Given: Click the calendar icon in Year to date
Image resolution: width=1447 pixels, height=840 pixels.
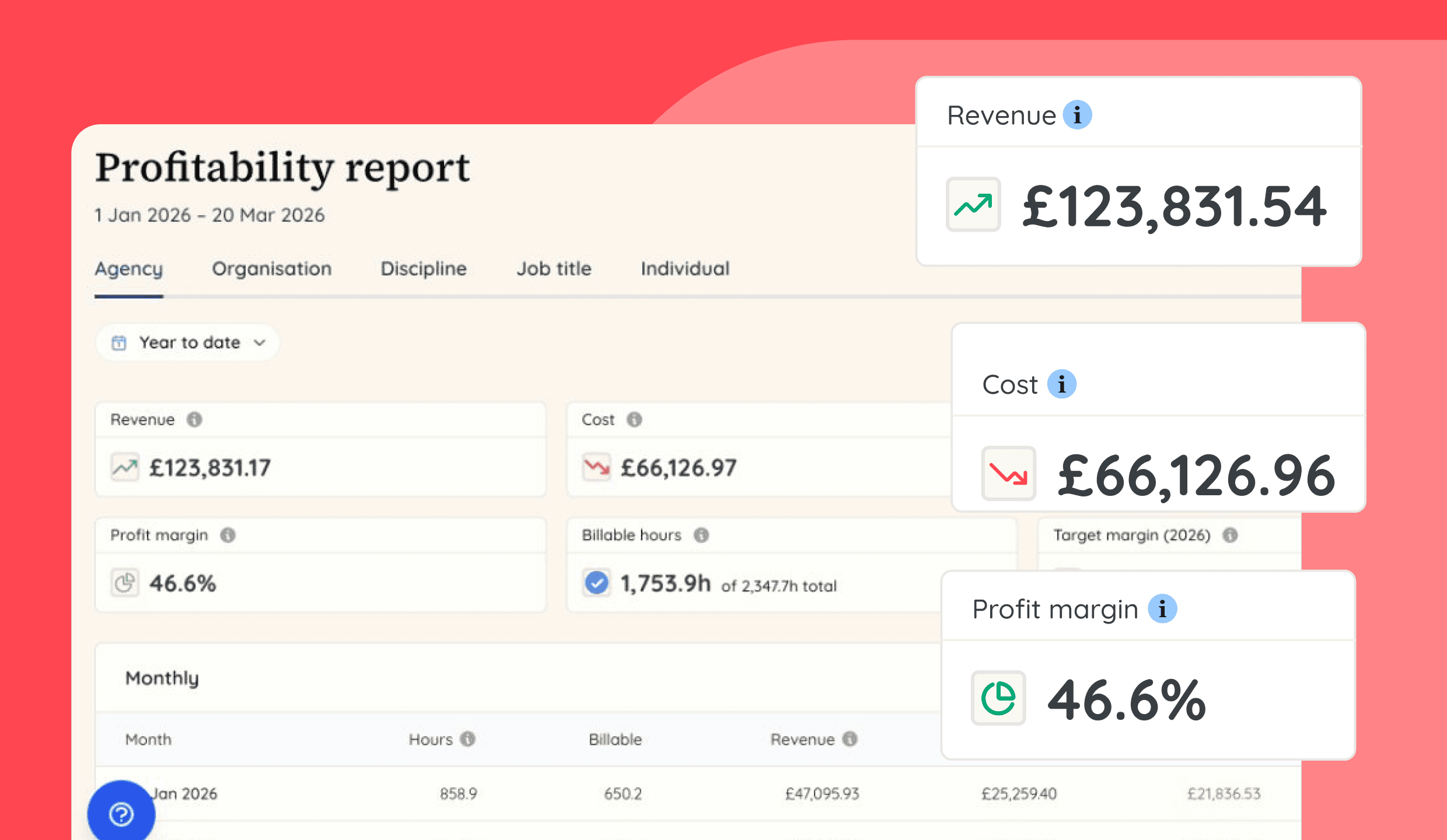Looking at the screenshot, I should tap(118, 343).
